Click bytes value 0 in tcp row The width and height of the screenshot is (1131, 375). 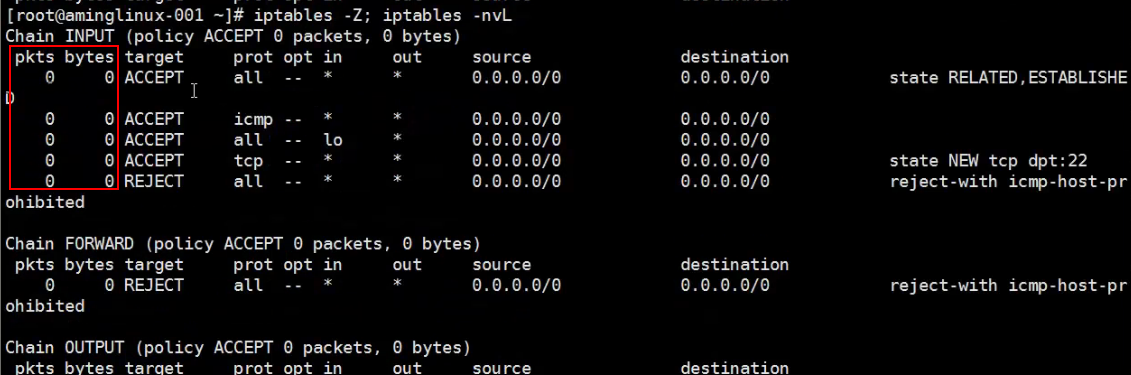coord(109,161)
